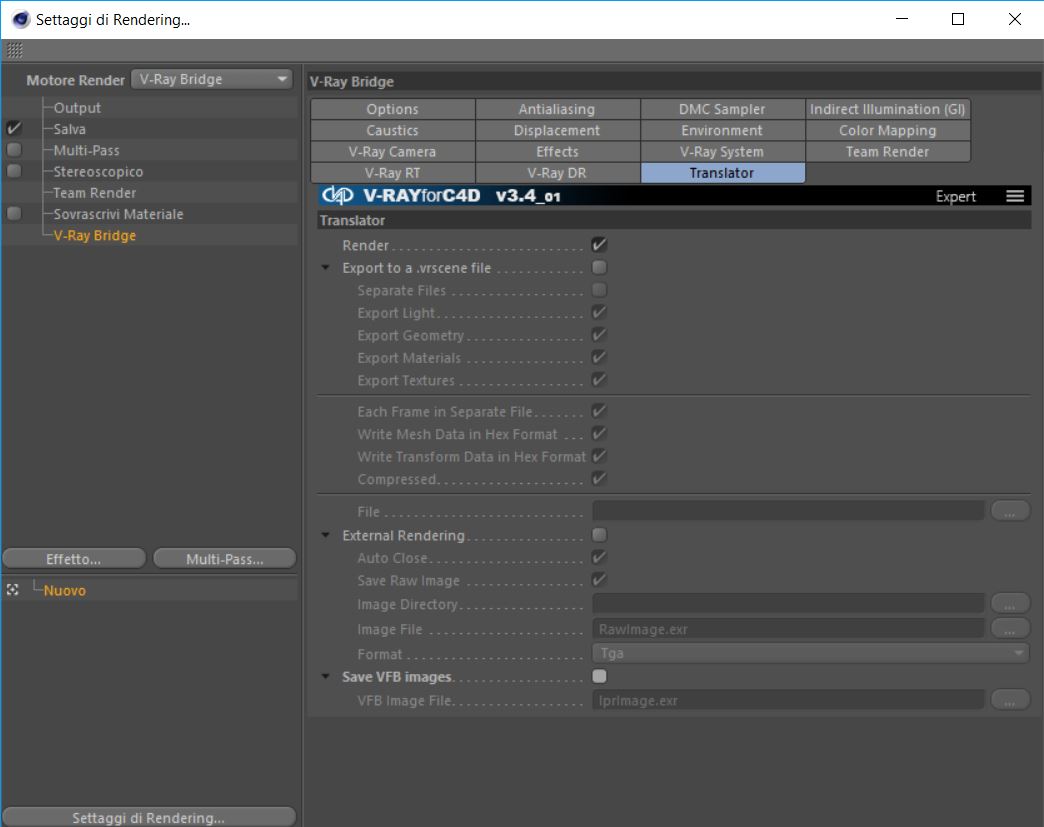The height and width of the screenshot is (827, 1044).
Task: Toggle Export Textures checkbox
Action: point(599,380)
